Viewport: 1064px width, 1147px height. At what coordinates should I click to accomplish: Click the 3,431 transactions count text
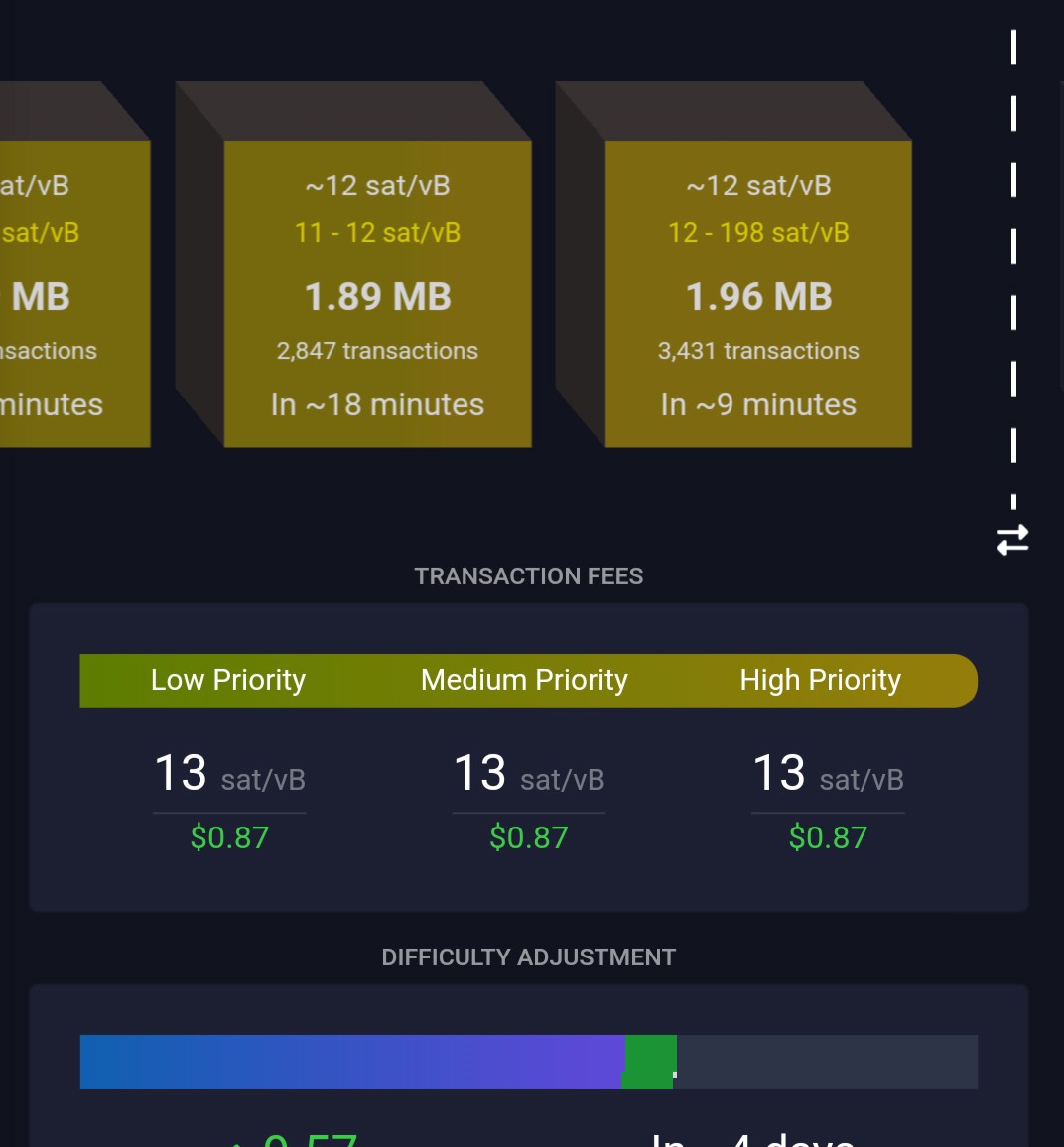(x=758, y=351)
